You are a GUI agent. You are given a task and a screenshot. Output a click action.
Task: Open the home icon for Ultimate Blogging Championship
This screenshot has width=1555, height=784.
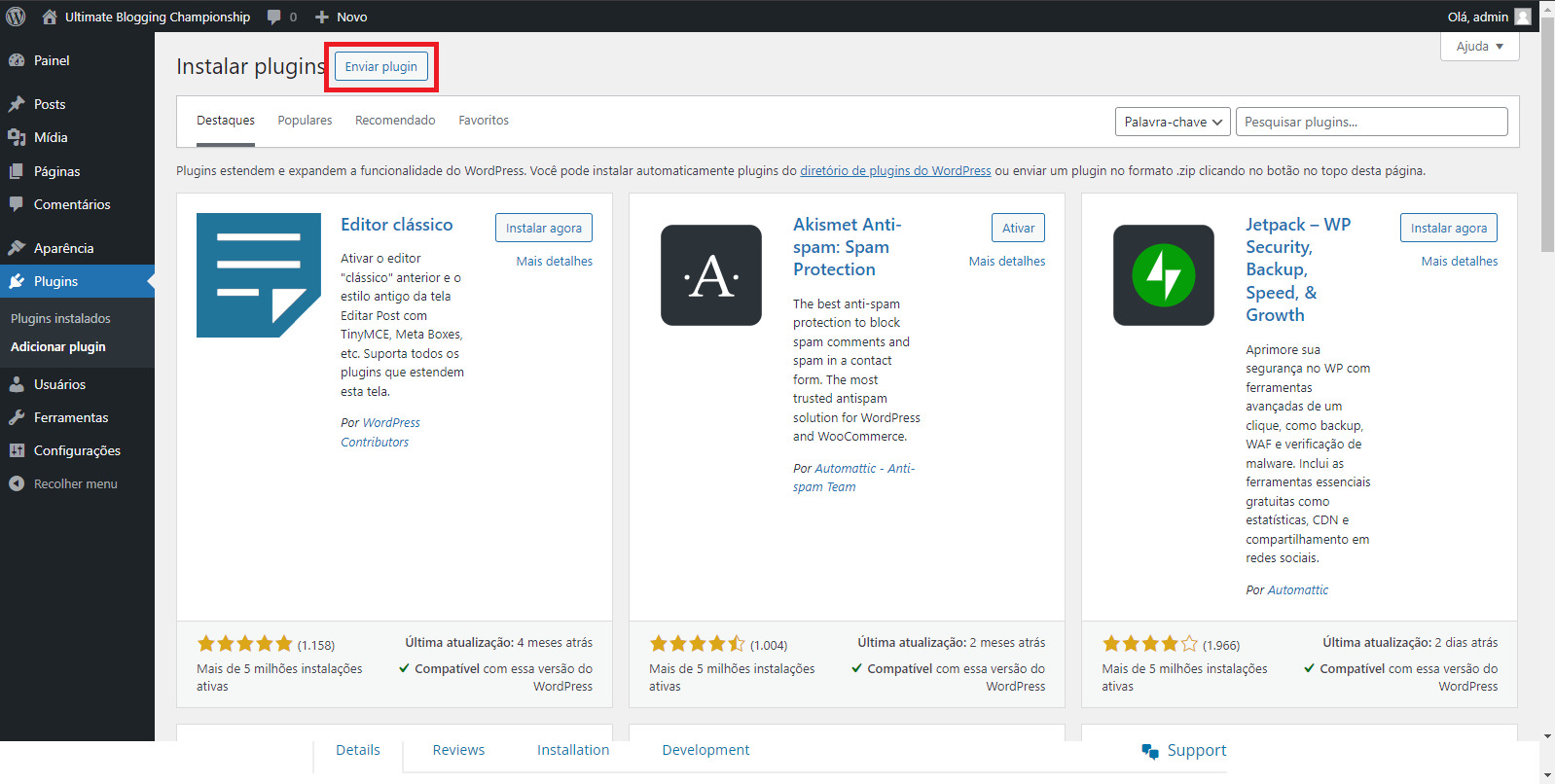pyautogui.click(x=50, y=17)
